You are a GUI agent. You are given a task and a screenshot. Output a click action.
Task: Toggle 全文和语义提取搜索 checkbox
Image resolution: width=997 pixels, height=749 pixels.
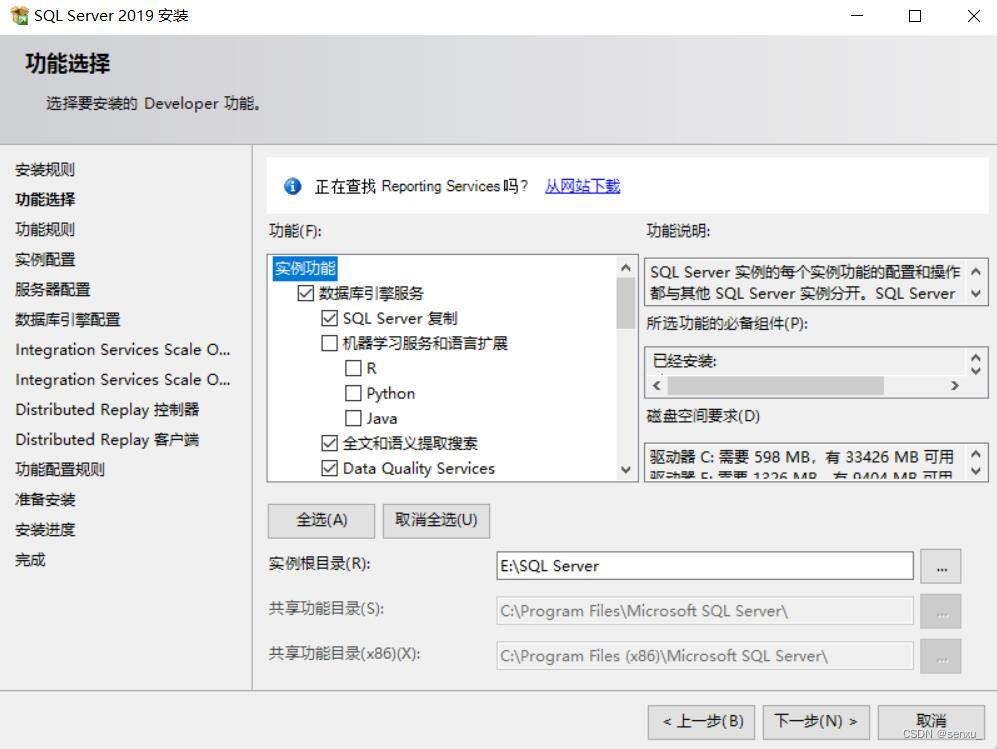click(329, 443)
